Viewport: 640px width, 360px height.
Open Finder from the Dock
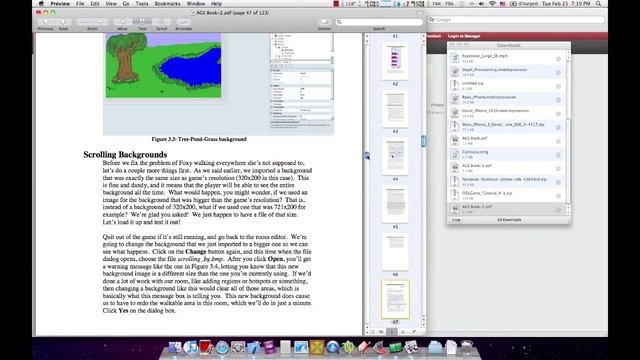[175, 347]
